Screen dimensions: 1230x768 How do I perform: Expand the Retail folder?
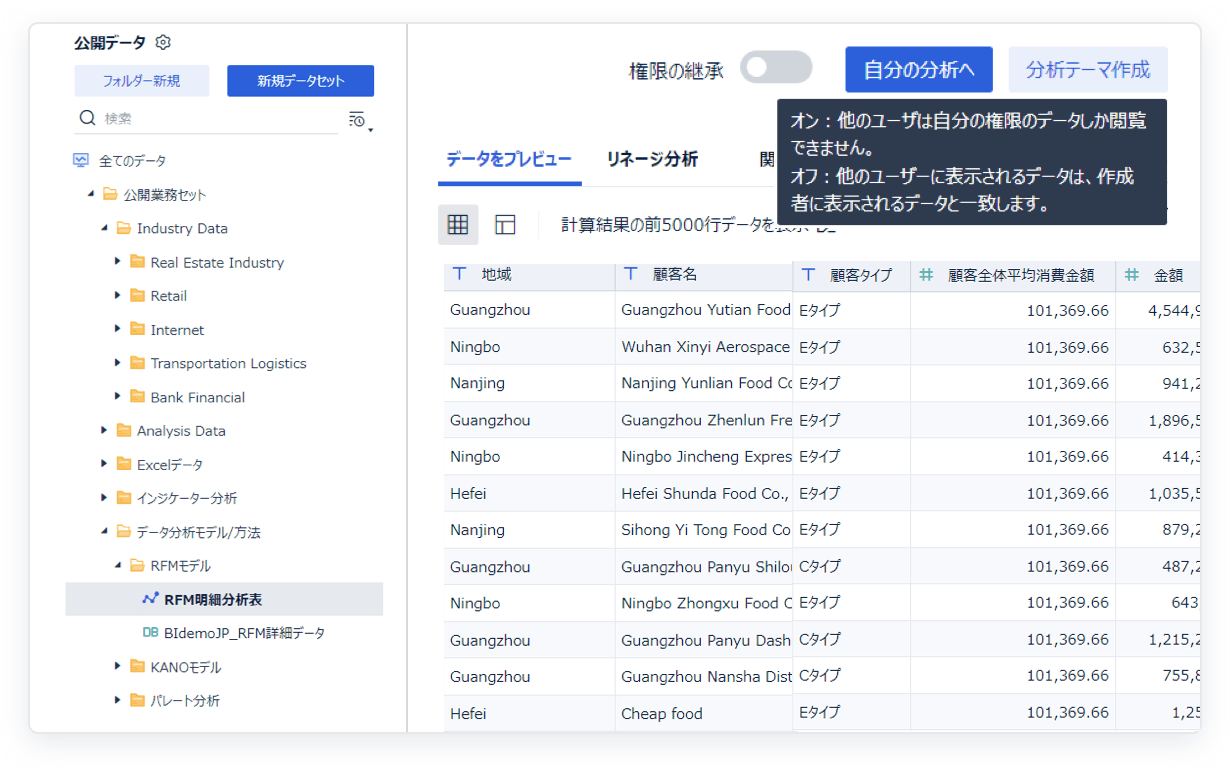click(x=120, y=295)
